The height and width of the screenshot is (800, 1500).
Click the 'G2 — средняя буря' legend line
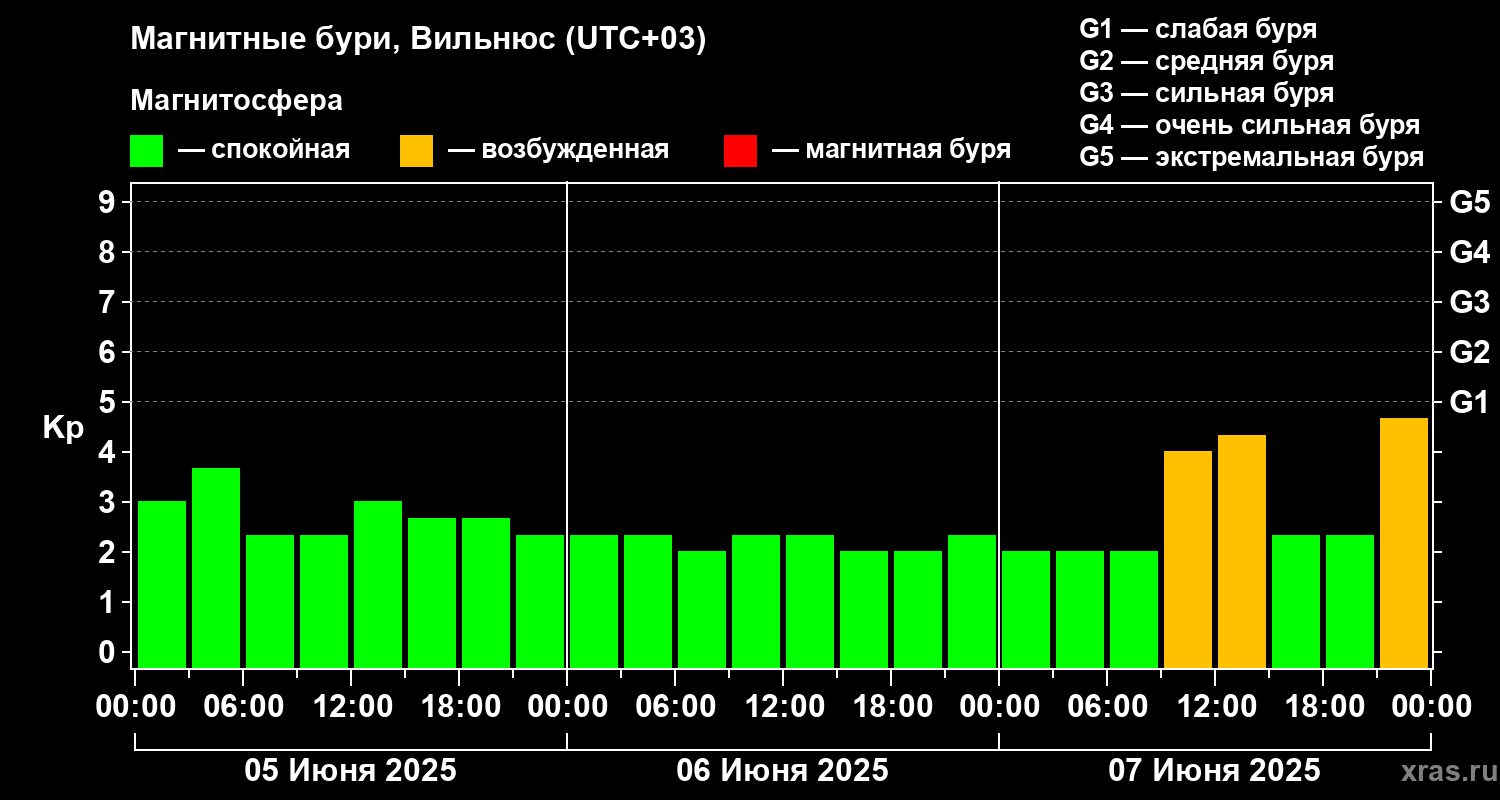click(x=1207, y=61)
